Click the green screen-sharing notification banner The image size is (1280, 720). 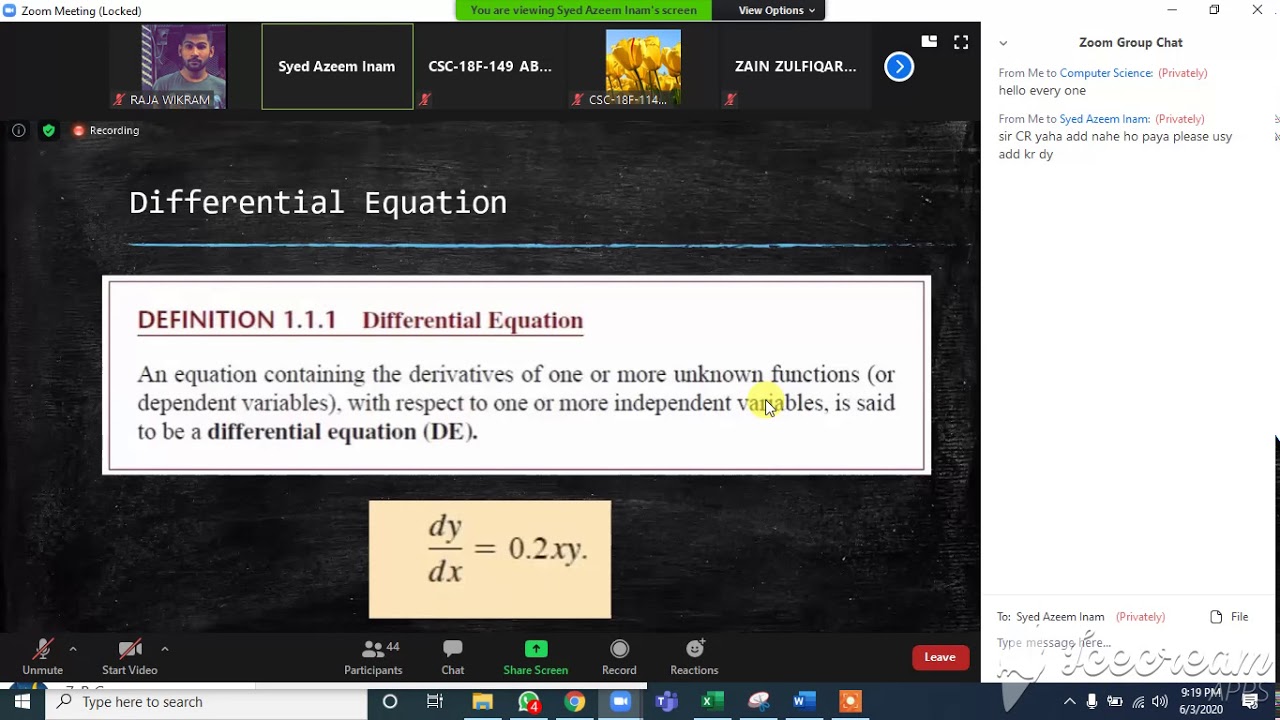[583, 10]
